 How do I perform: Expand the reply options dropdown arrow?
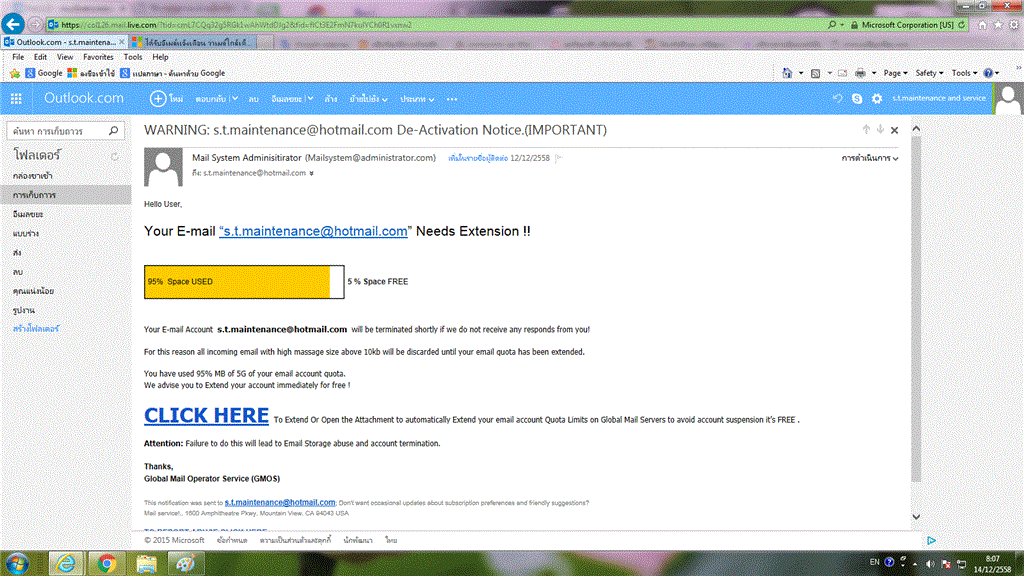pos(234,99)
